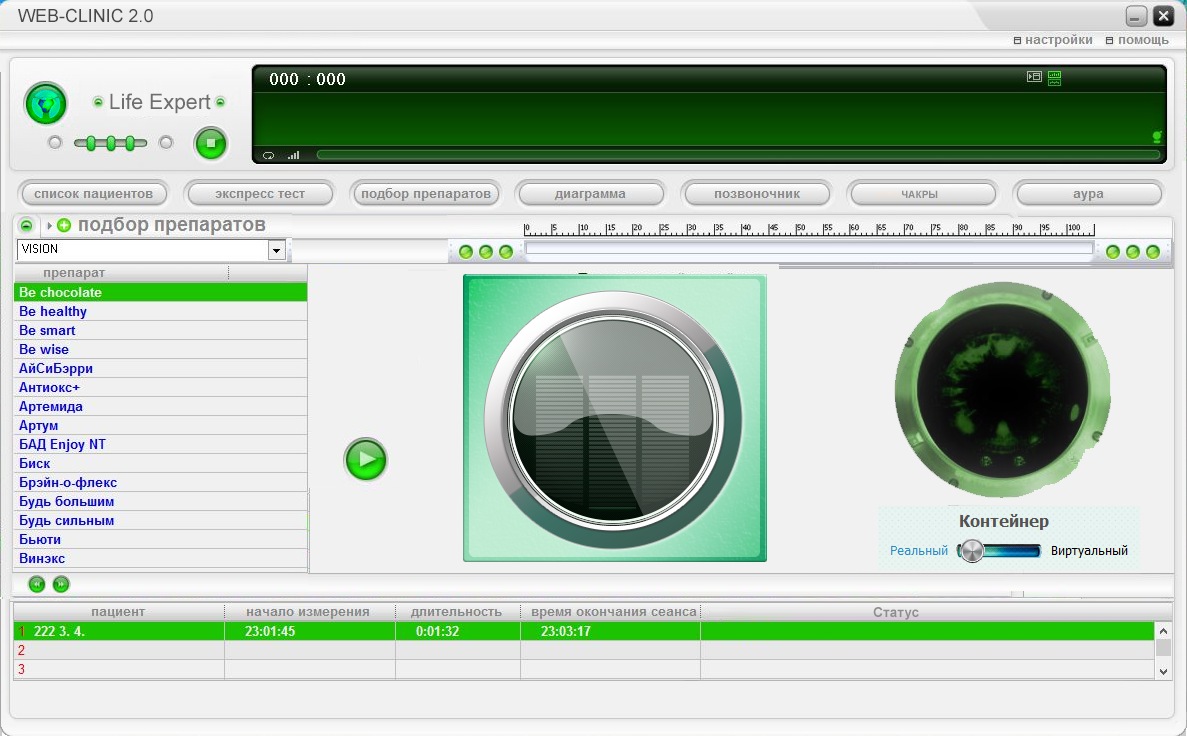
Task: Click the round green Life Expert logo button
Action: (x=46, y=104)
